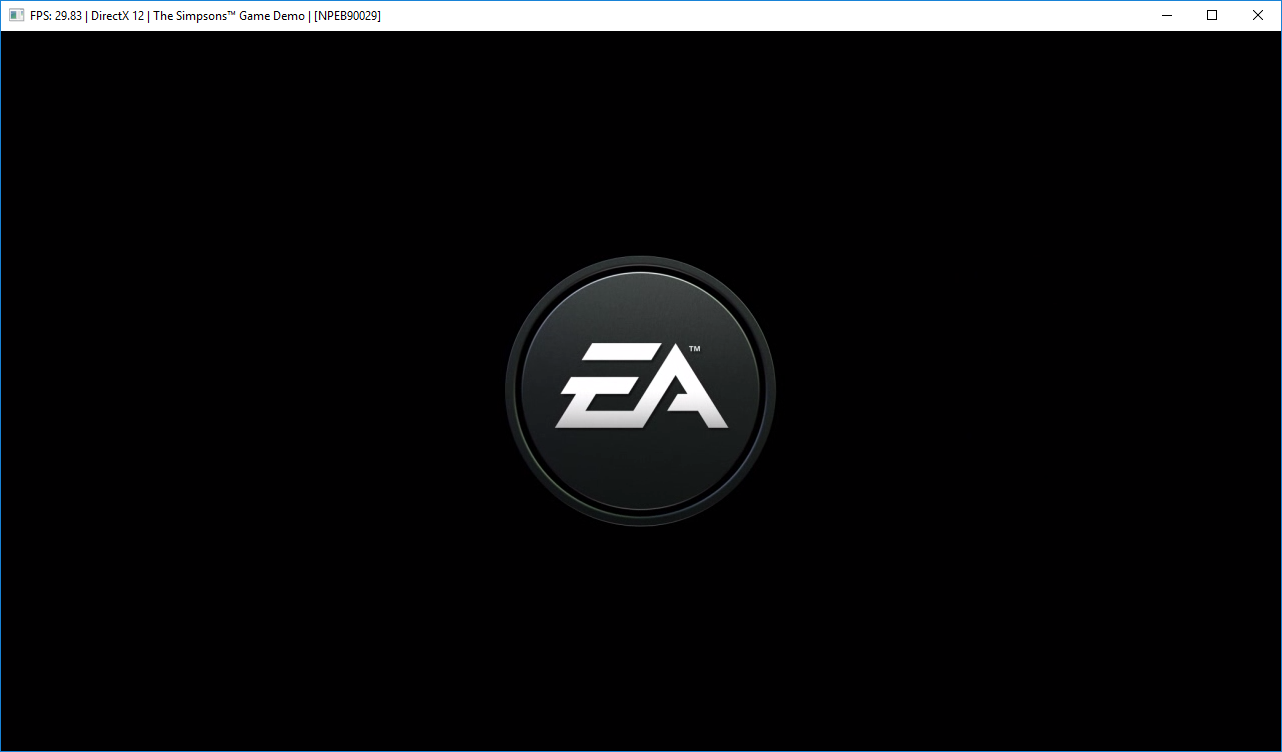Click the app icon in the title bar
This screenshot has width=1282, height=752.
[x=16, y=16]
